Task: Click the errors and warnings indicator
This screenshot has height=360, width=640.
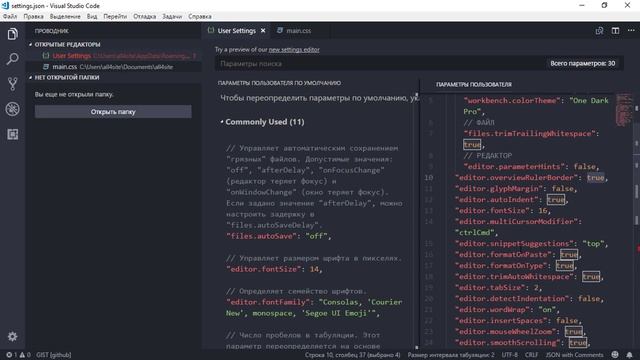Action: pos(18,355)
